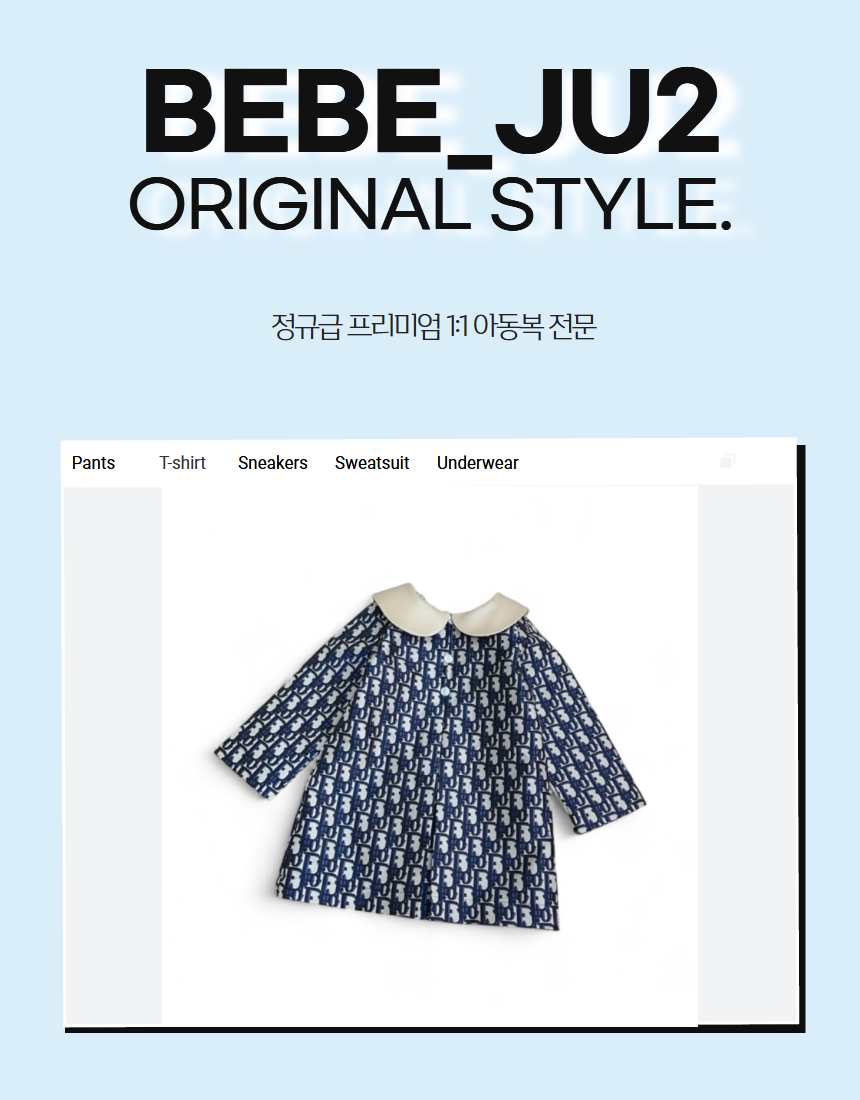
Task: Click the BEBE_JU2 brand title
Action: click(431, 114)
